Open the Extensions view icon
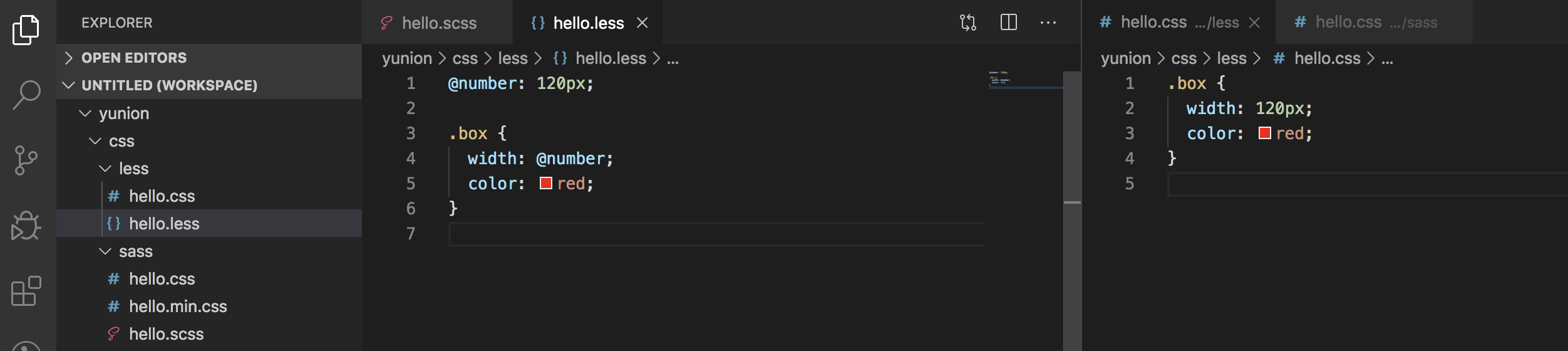Viewport: 1568px width, 351px height. 26,291
